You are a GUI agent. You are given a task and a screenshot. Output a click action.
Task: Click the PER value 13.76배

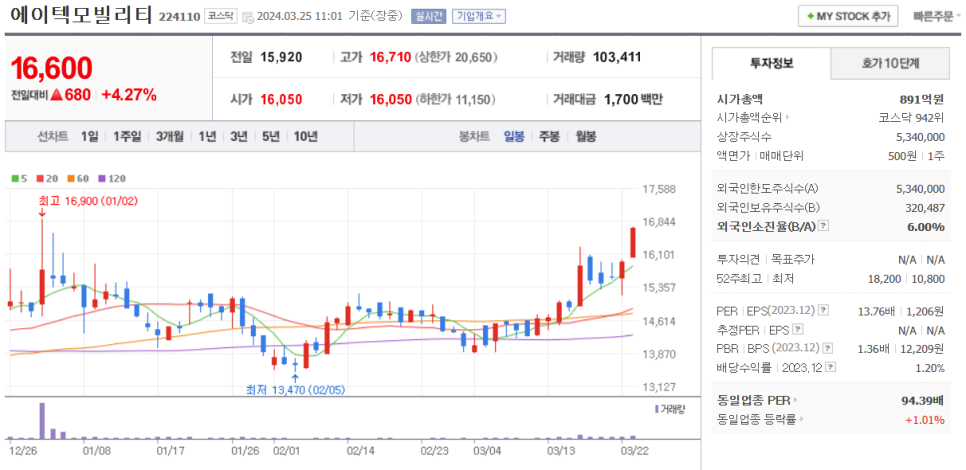[x=876, y=310]
